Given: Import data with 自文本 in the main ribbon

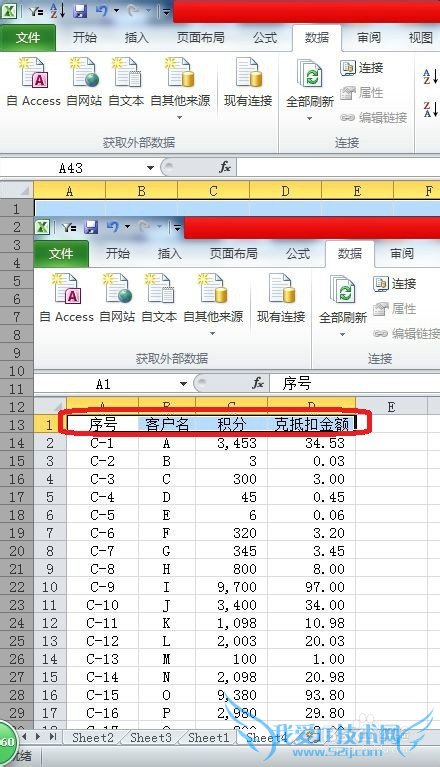Looking at the screenshot, I should 126,82.
